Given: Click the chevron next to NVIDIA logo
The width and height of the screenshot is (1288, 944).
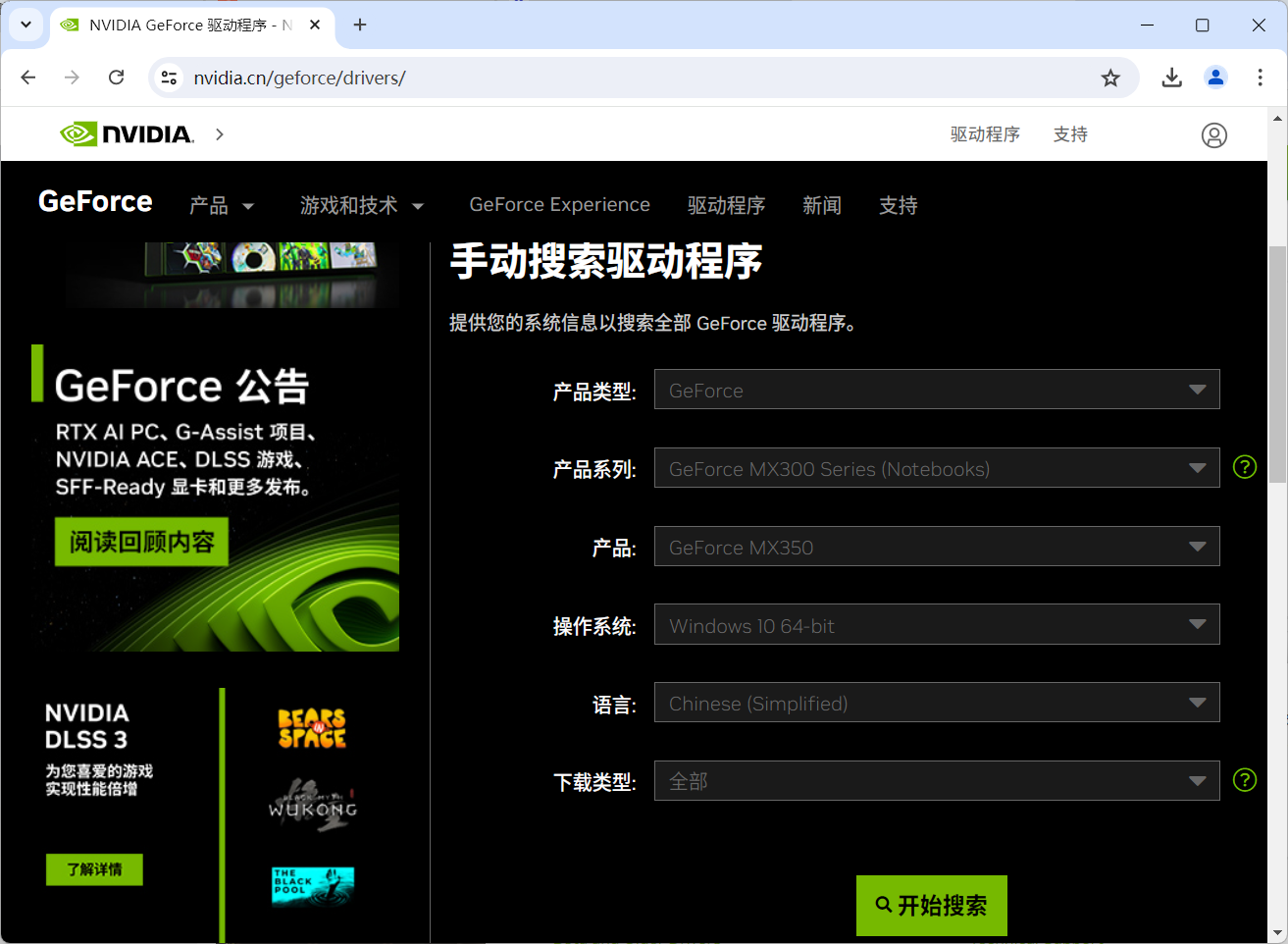Looking at the screenshot, I should [x=220, y=134].
